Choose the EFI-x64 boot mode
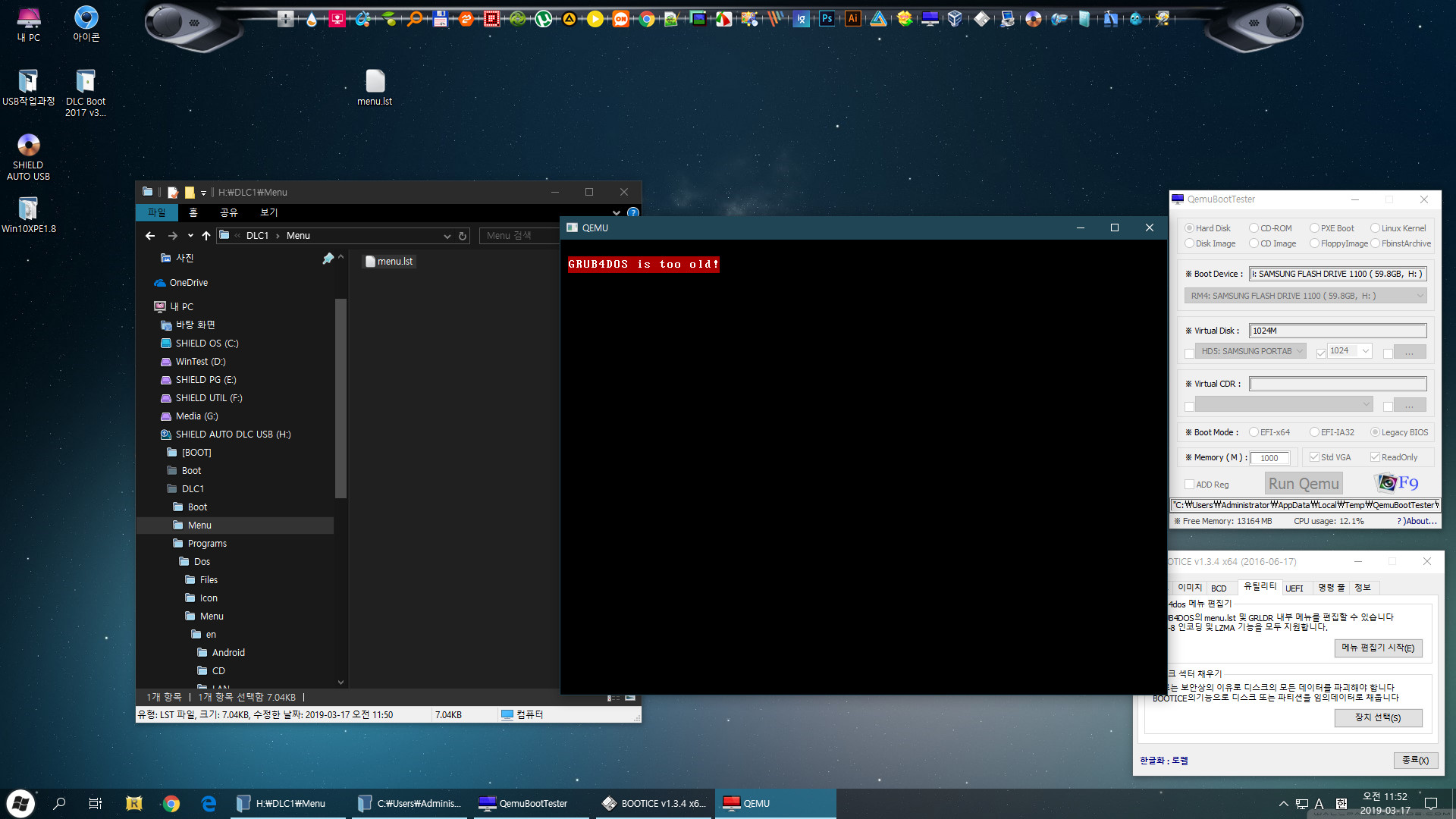This screenshot has width=1456, height=819. click(1254, 432)
